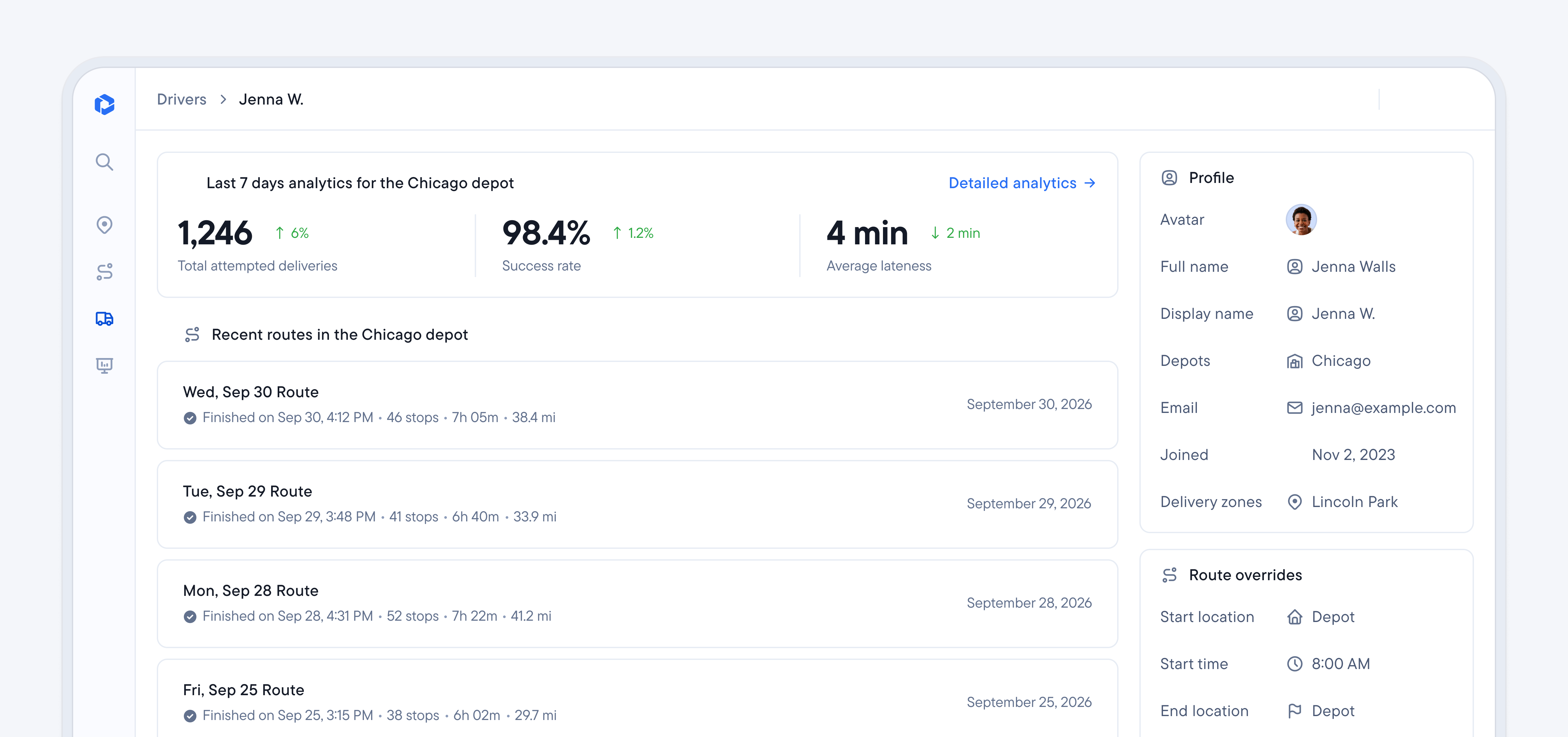Open the routes sidebar icon

tap(105, 271)
